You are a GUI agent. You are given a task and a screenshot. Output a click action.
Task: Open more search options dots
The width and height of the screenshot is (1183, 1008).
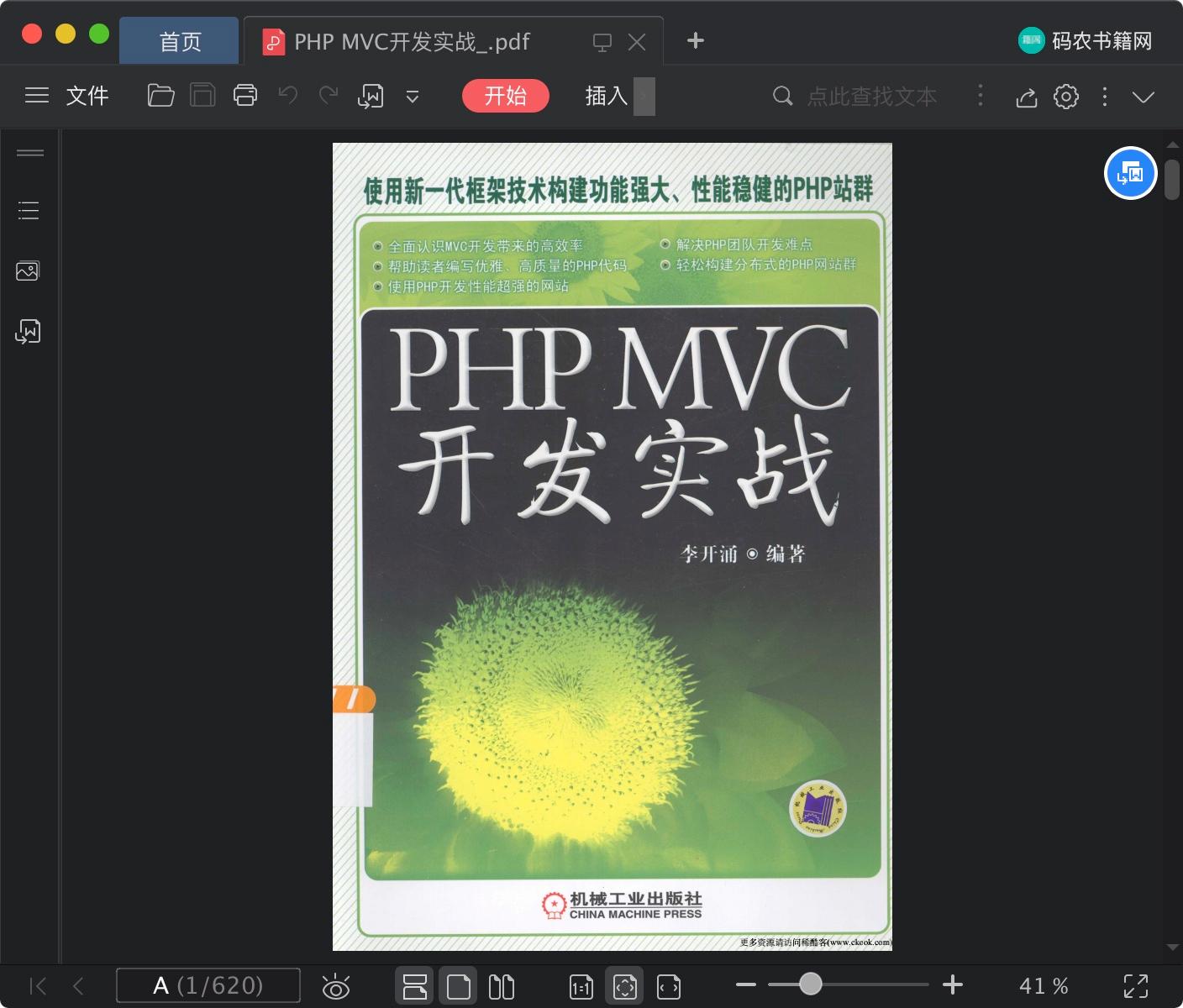(981, 96)
